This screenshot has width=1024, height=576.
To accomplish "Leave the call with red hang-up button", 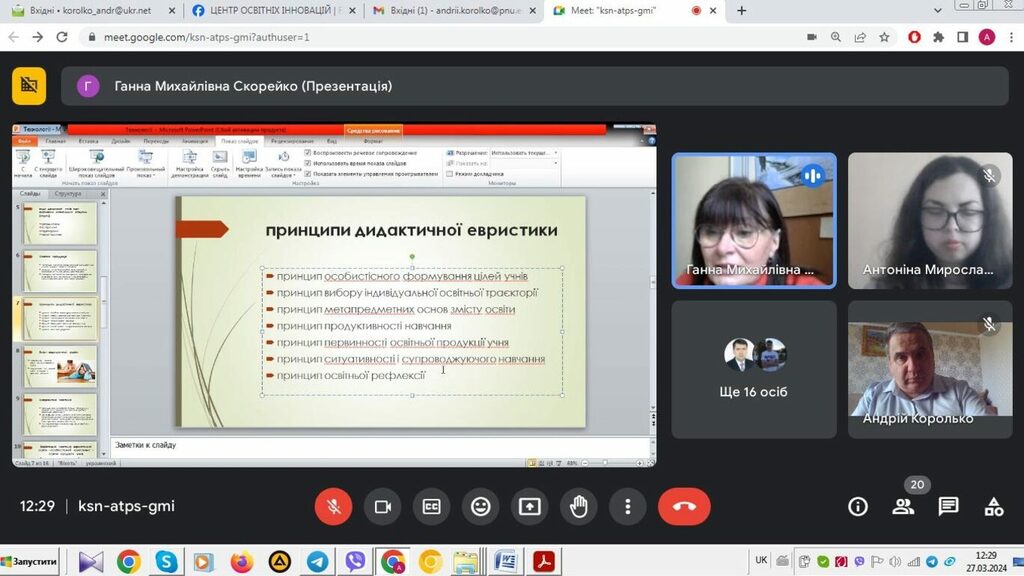I will tap(684, 506).
